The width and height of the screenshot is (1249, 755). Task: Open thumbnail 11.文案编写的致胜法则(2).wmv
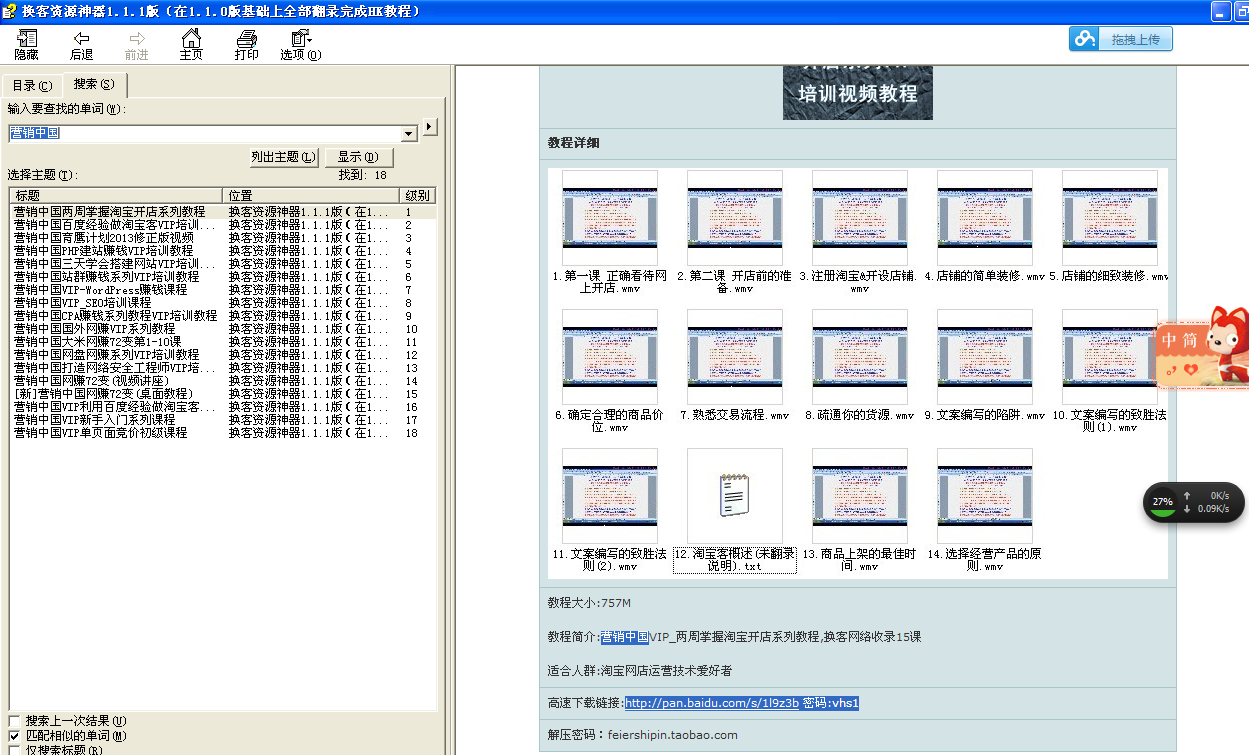tap(610, 495)
